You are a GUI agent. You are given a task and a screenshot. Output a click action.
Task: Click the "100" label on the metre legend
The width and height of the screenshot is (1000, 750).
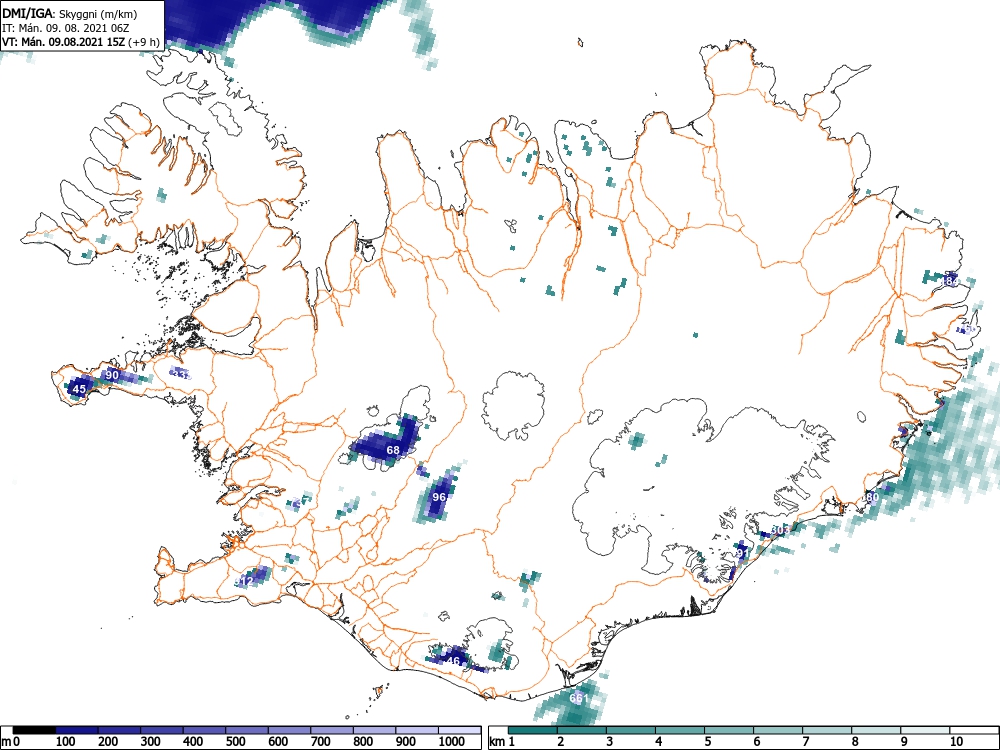(x=65, y=742)
